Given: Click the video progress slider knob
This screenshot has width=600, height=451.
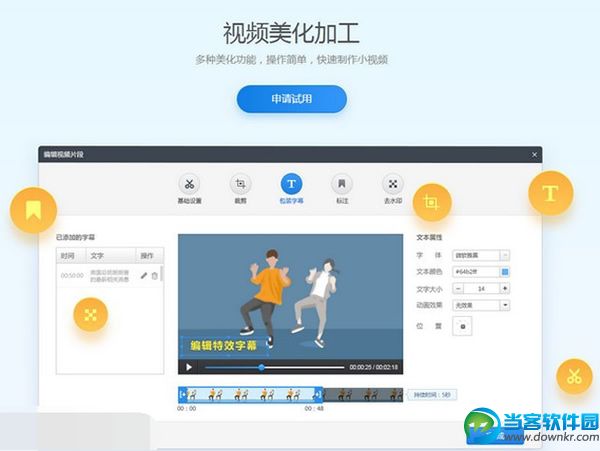Looking at the screenshot, I should 261,367.
